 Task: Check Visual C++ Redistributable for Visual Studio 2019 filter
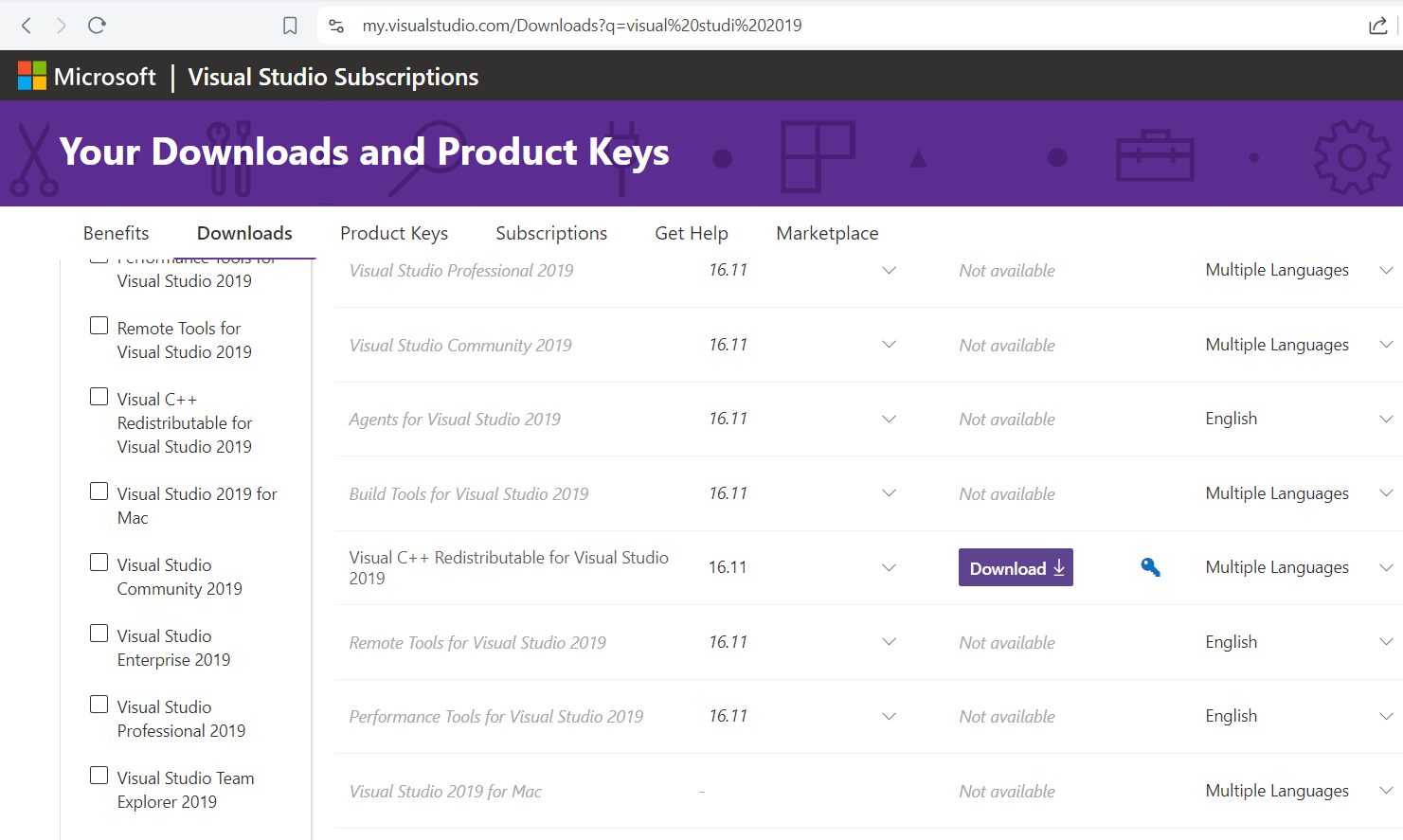tap(99, 397)
